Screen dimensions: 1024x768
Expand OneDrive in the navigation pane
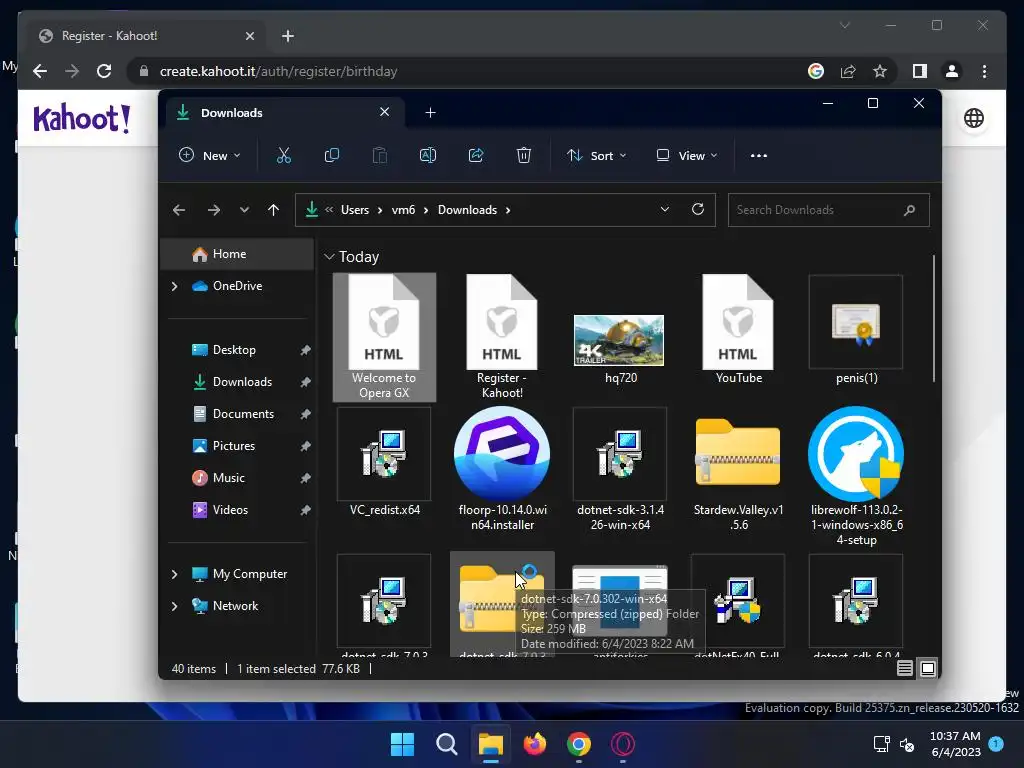pos(174,286)
